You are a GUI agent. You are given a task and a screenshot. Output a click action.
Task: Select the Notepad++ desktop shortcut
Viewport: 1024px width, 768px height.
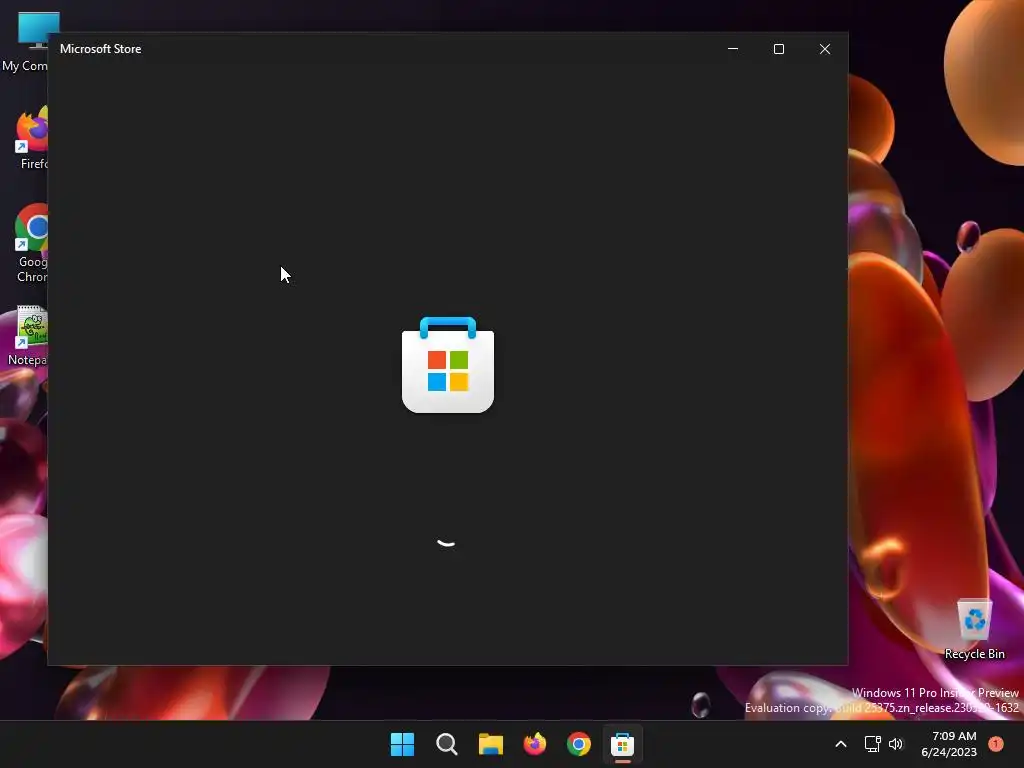[27, 336]
